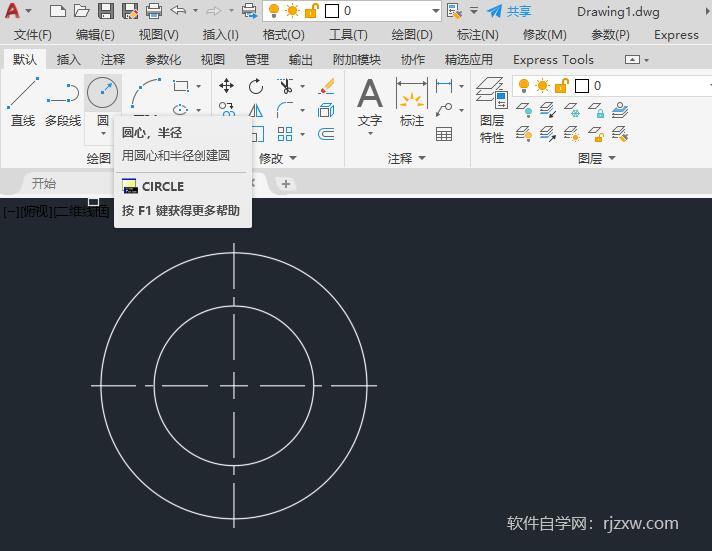Click the 标注 dimension tool

[411, 102]
